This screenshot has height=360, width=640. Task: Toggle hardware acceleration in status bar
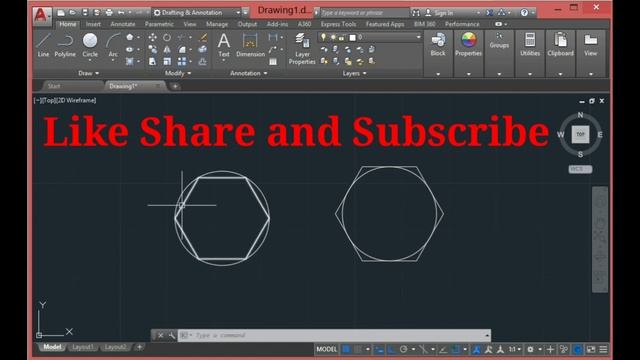click(577, 349)
